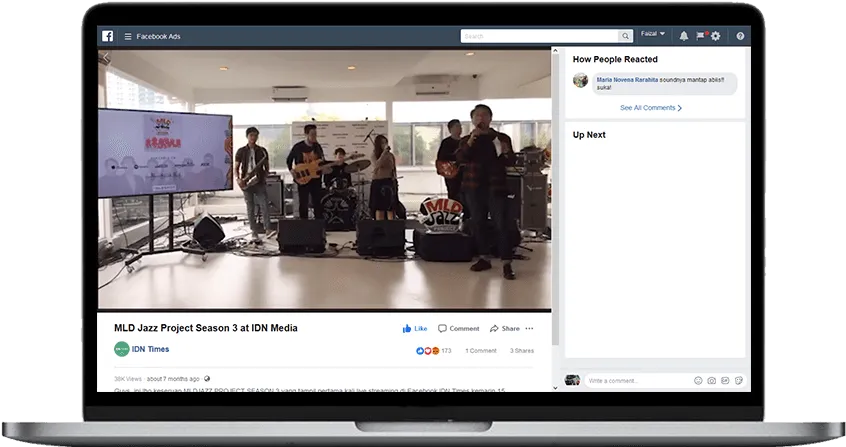Share the MLD Jazz Project video
This screenshot has height=447, width=846.
[504, 328]
